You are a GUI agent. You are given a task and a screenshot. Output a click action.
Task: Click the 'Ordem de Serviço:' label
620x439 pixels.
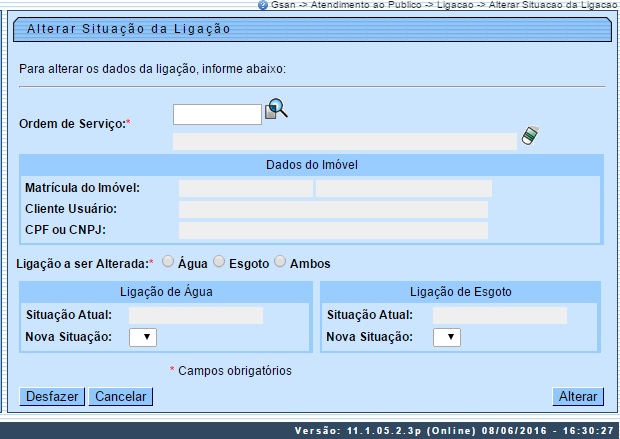(72, 124)
